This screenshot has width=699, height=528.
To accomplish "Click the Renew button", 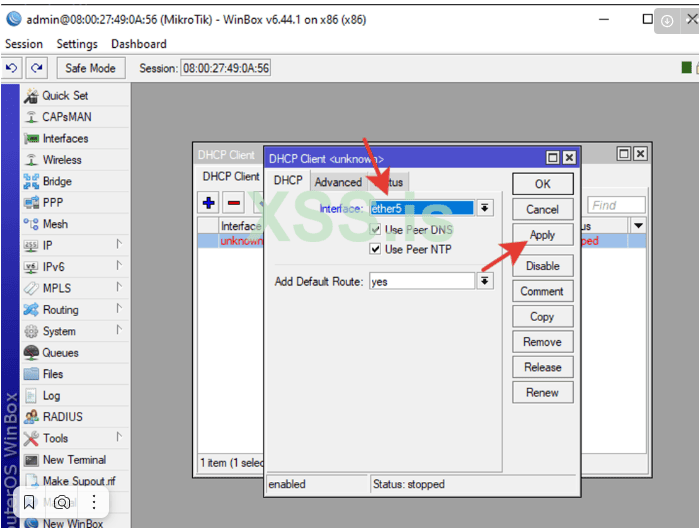I will coord(543,392).
